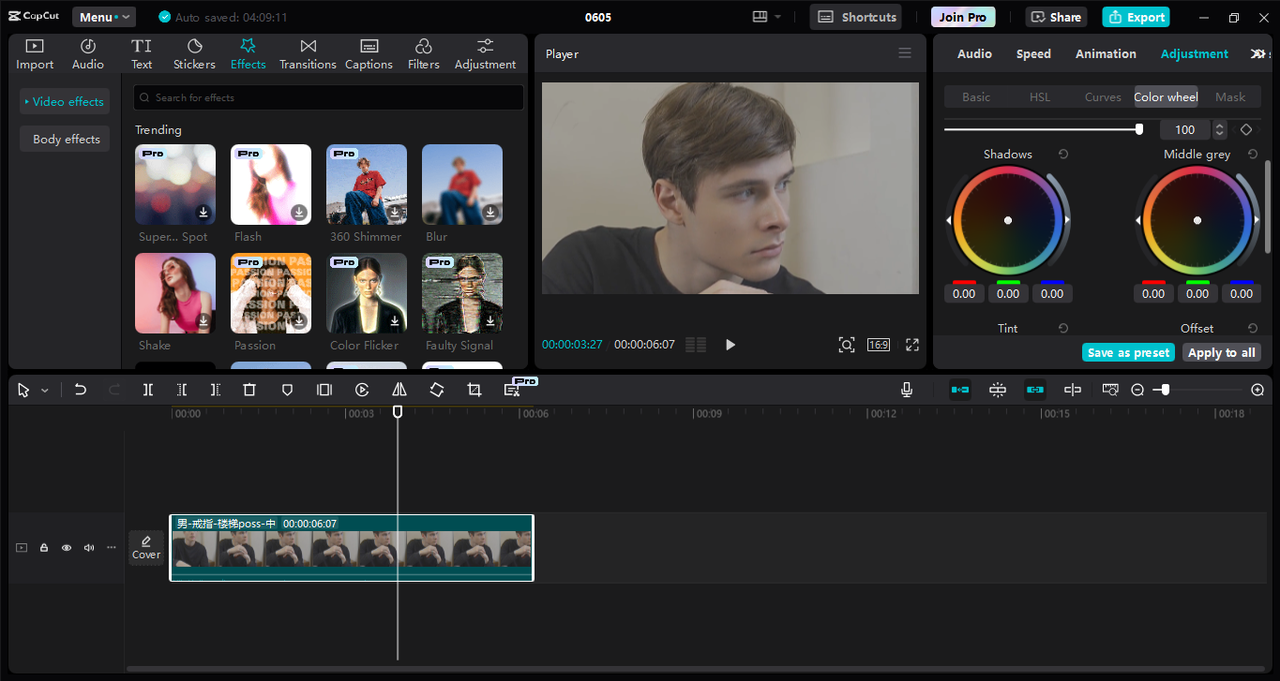Switch to the Speed tab
The image size is (1280, 681).
1033,54
